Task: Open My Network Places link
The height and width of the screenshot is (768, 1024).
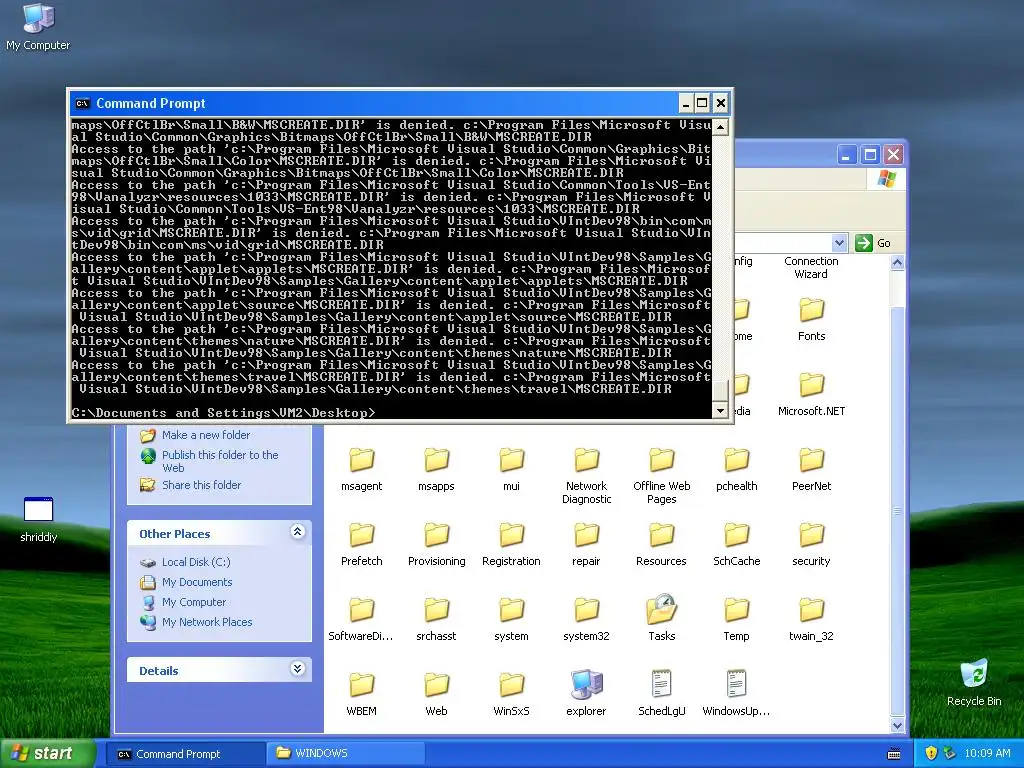Action: tap(207, 622)
